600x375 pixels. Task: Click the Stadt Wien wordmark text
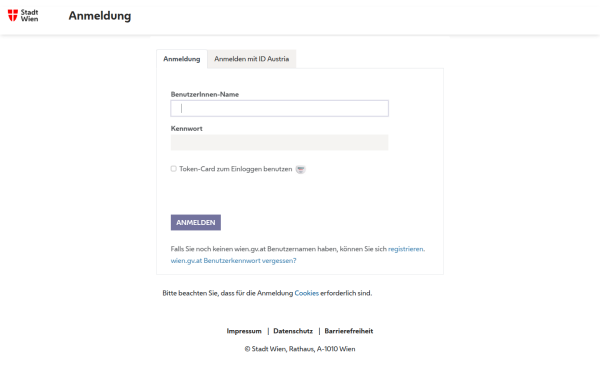pos(29,15)
